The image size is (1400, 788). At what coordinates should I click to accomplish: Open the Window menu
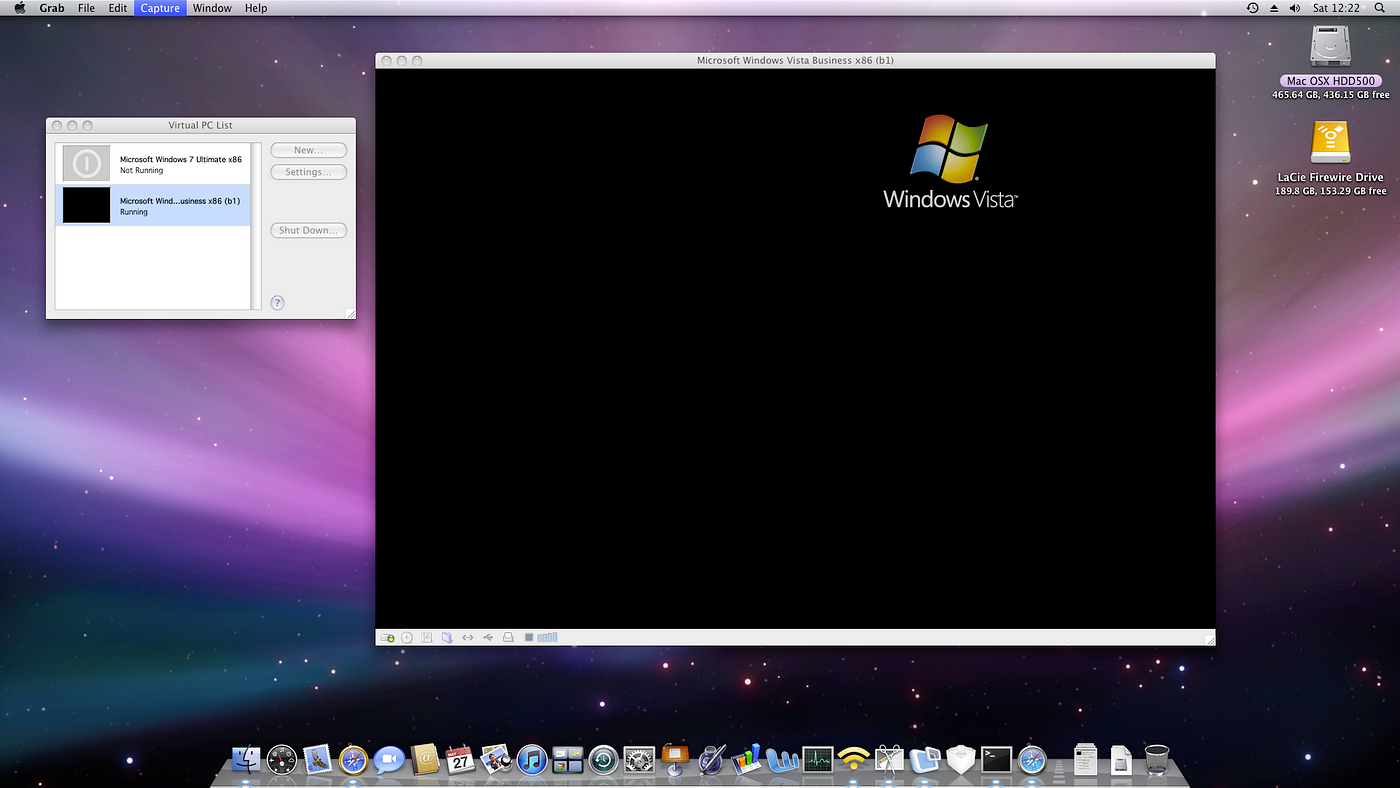212,8
